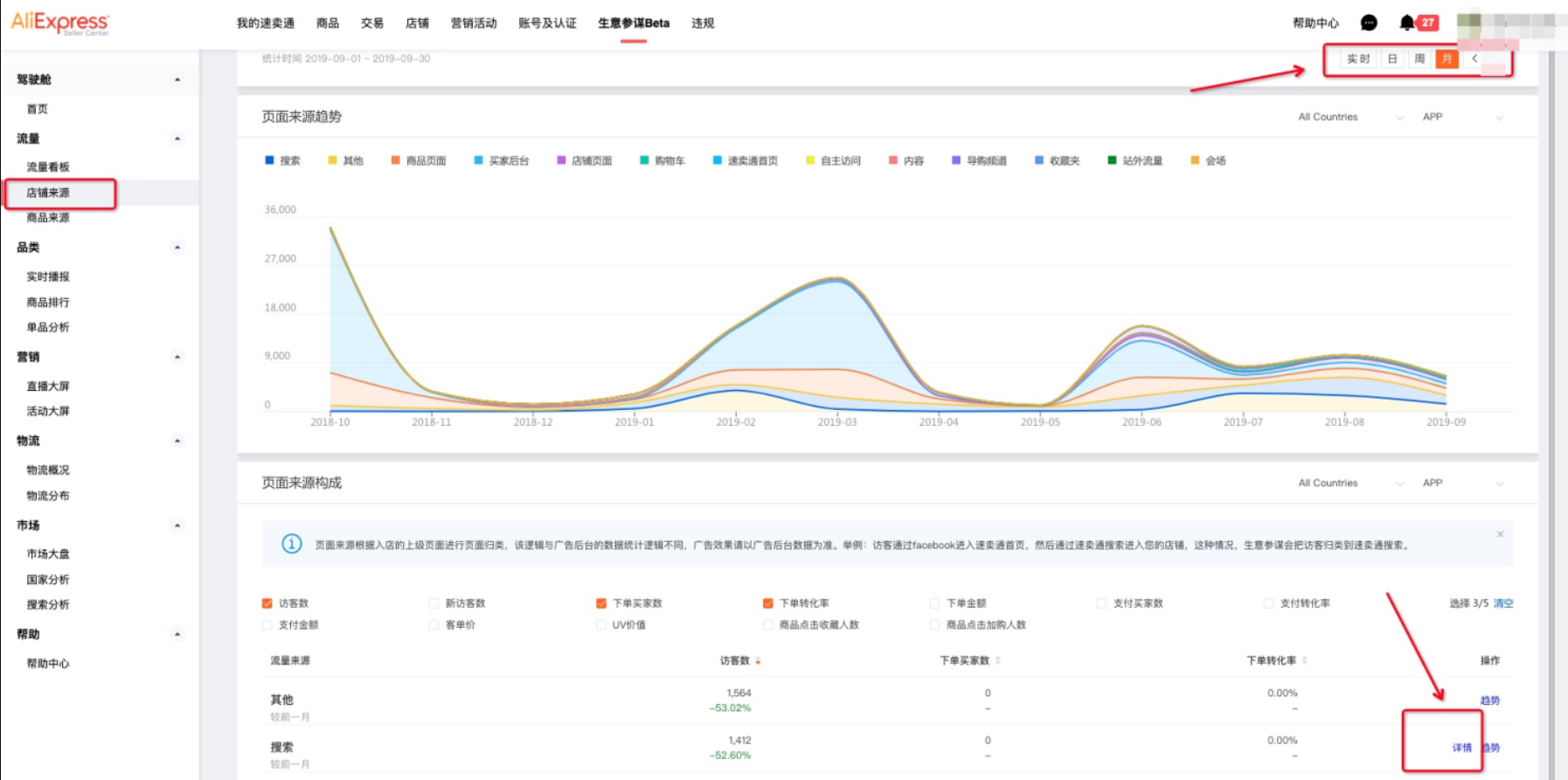Open All Countries dropdown in 页面来源趋势

tap(1349, 117)
